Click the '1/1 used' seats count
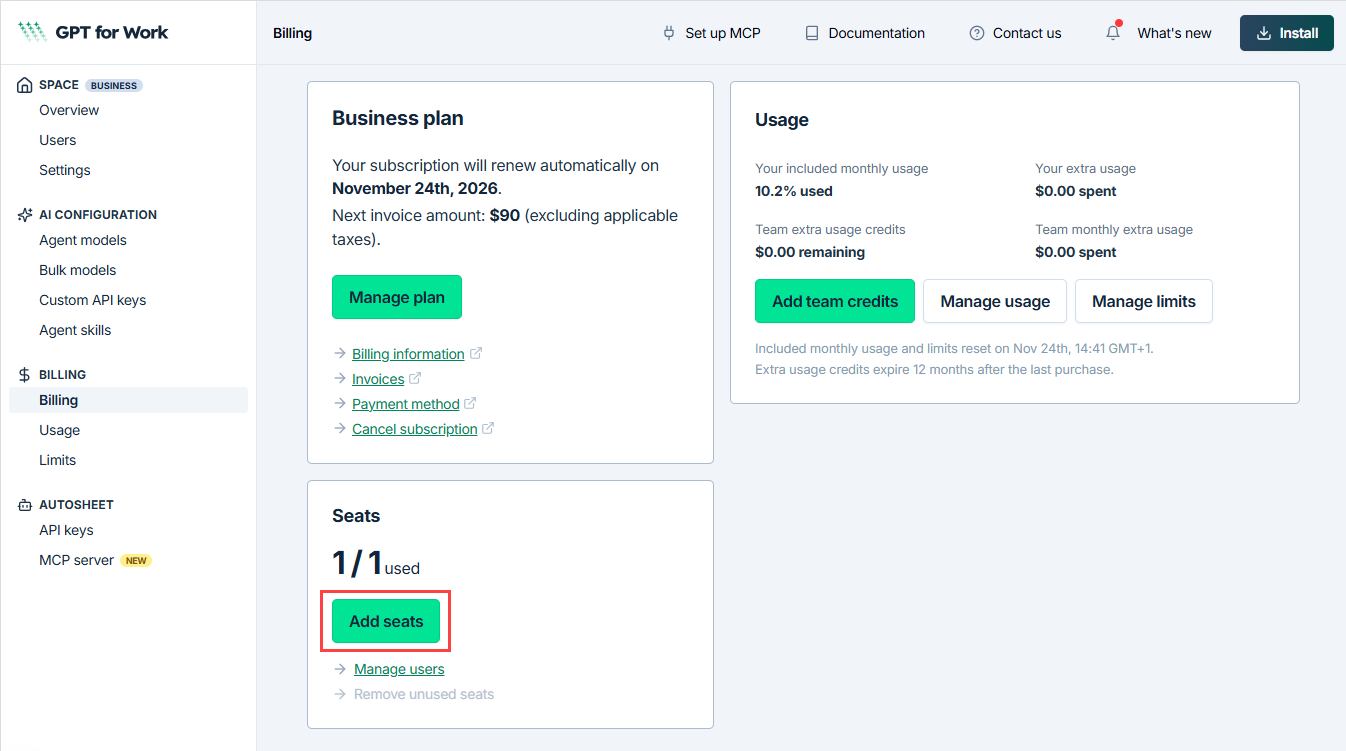The height and width of the screenshot is (751, 1346). 376,563
